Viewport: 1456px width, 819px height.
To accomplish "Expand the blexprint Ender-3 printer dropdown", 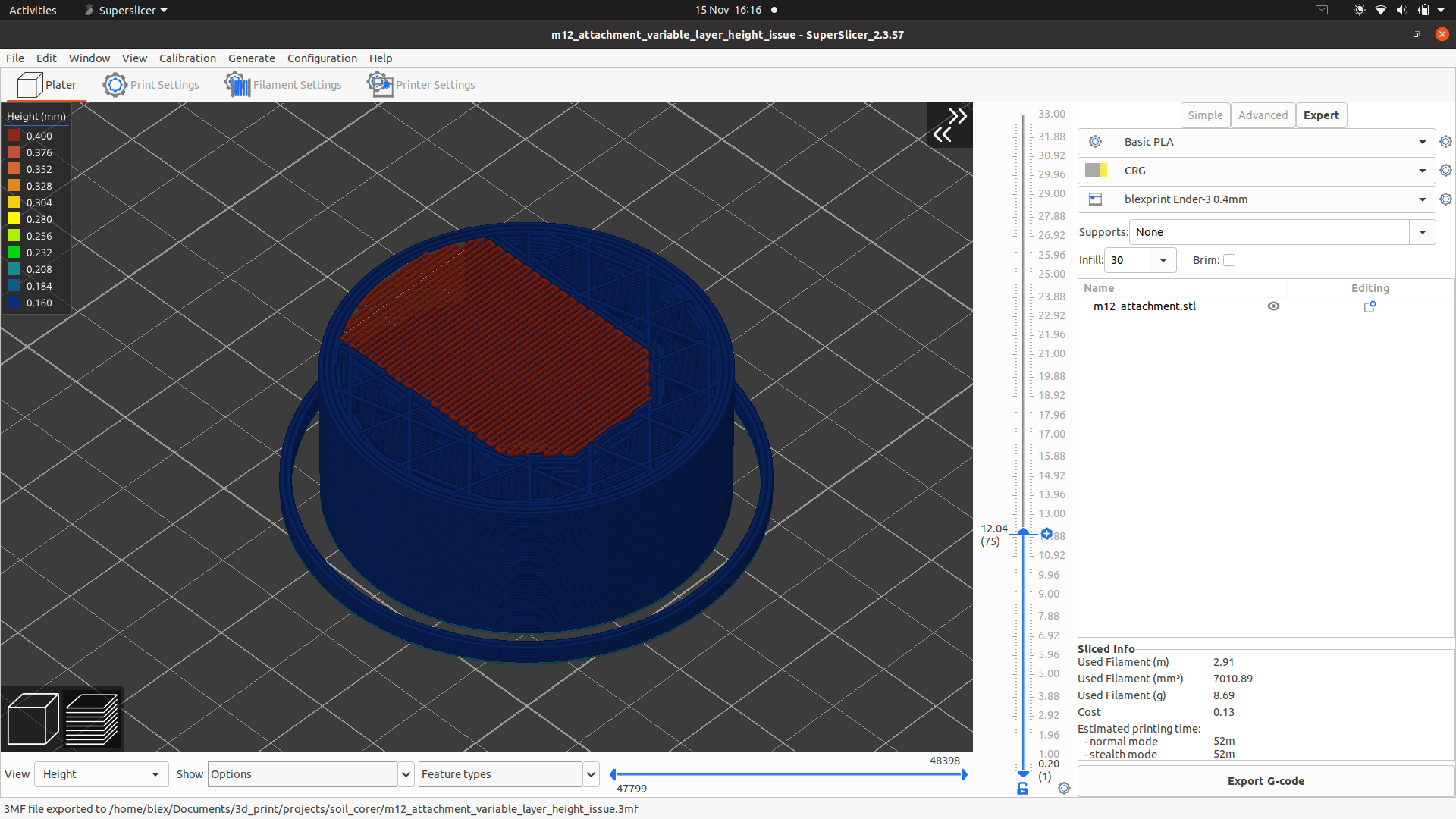I will [x=1422, y=199].
